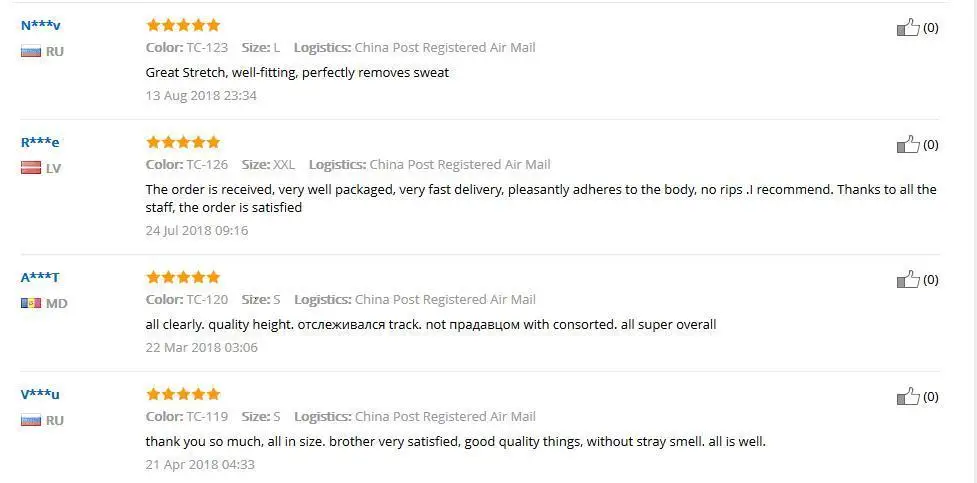The height and width of the screenshot is (483, 977).
Task: Open reviewer A***T's profile
Action: coord(40,277)
